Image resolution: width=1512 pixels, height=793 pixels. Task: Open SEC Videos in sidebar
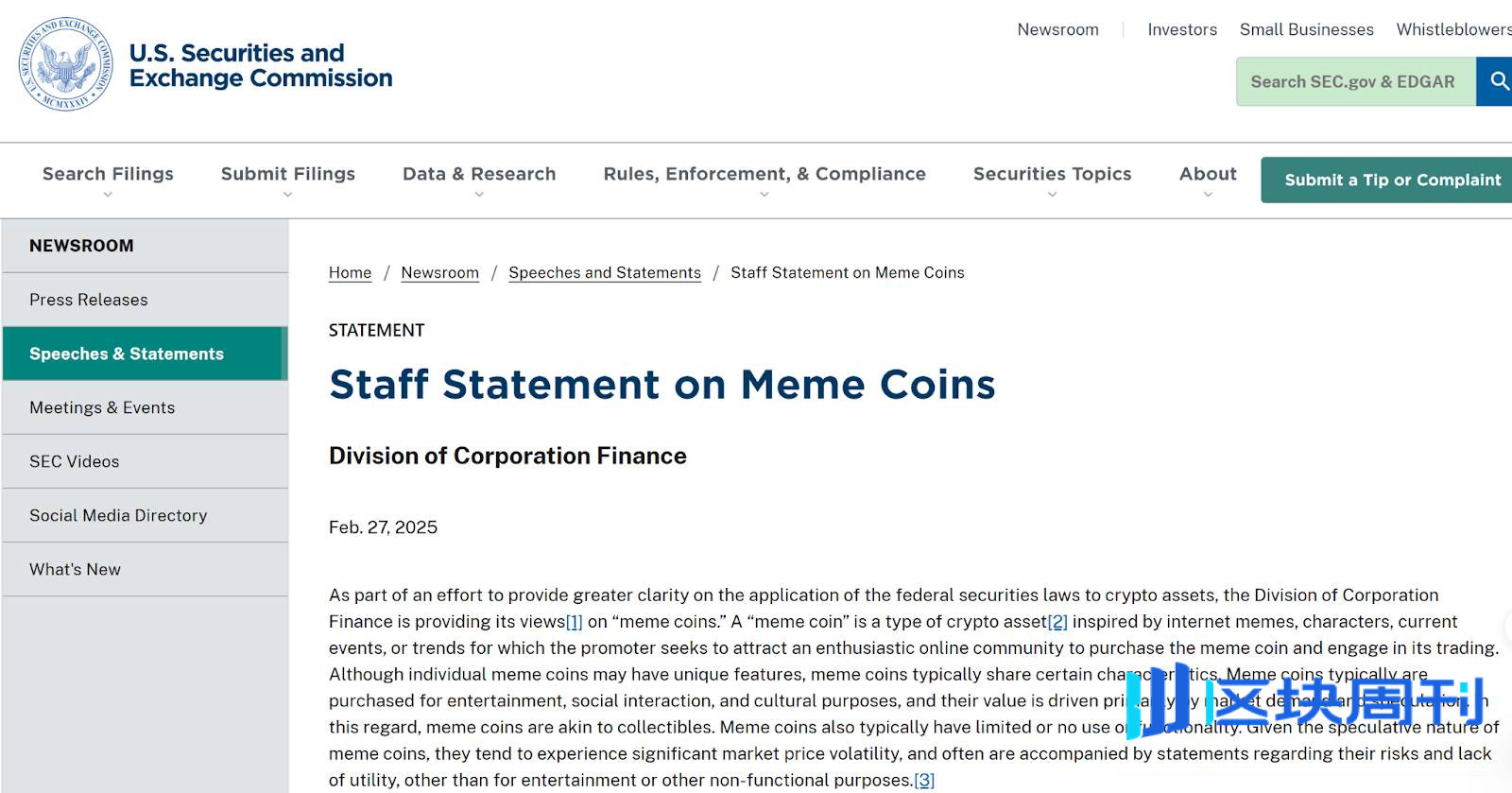click(146, 461)
